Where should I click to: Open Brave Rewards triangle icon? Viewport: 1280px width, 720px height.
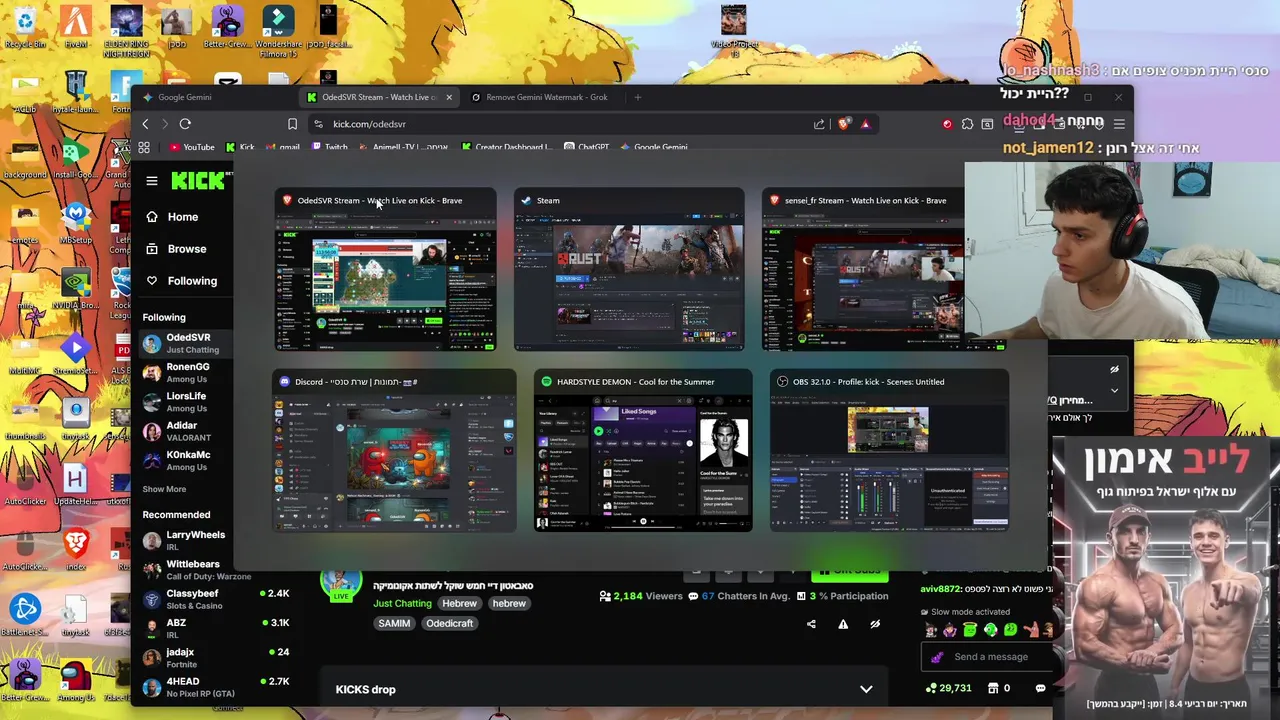pos(865,124)
